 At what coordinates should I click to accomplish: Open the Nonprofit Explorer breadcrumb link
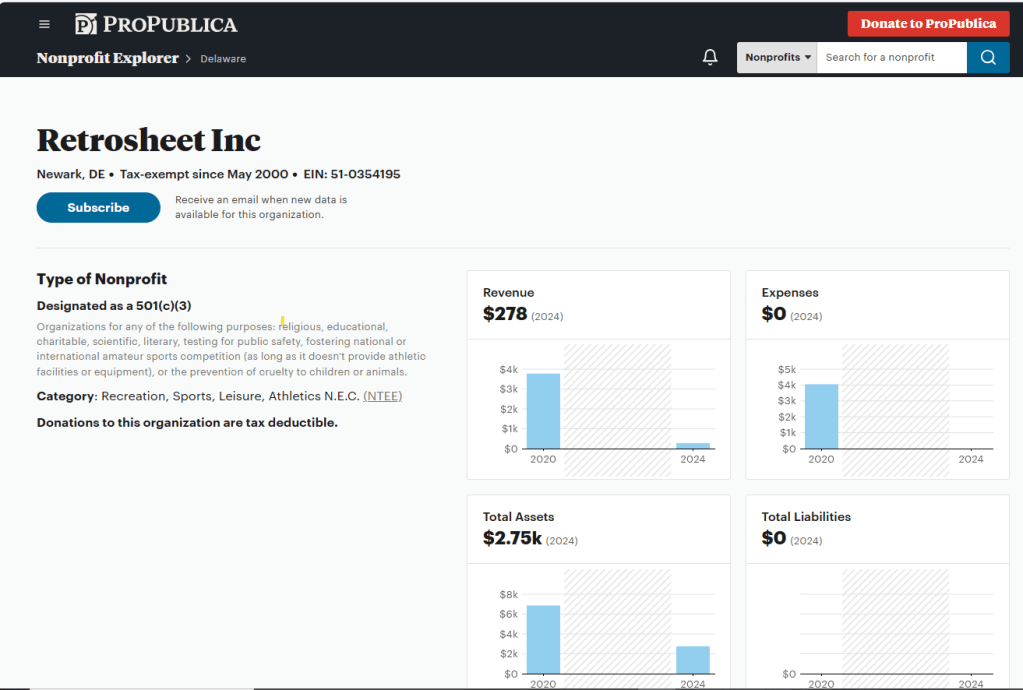click(x=107, y=58)
